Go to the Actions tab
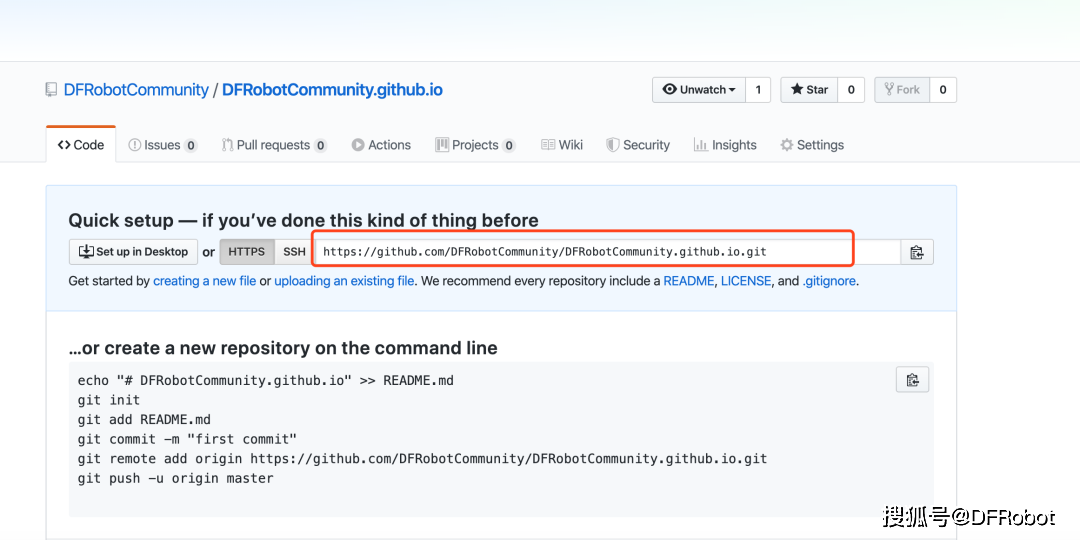The image size is (1080, 540). pos(381,145)
